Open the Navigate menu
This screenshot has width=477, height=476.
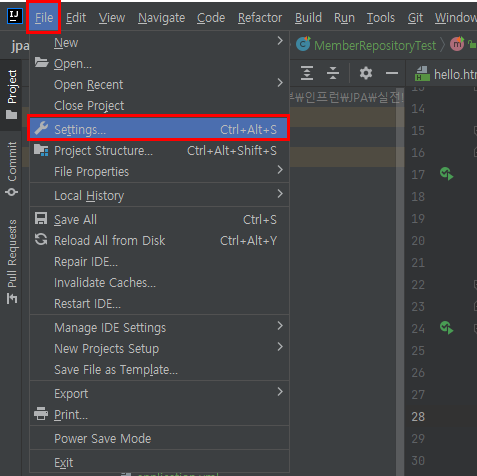[x=161, y=18]
